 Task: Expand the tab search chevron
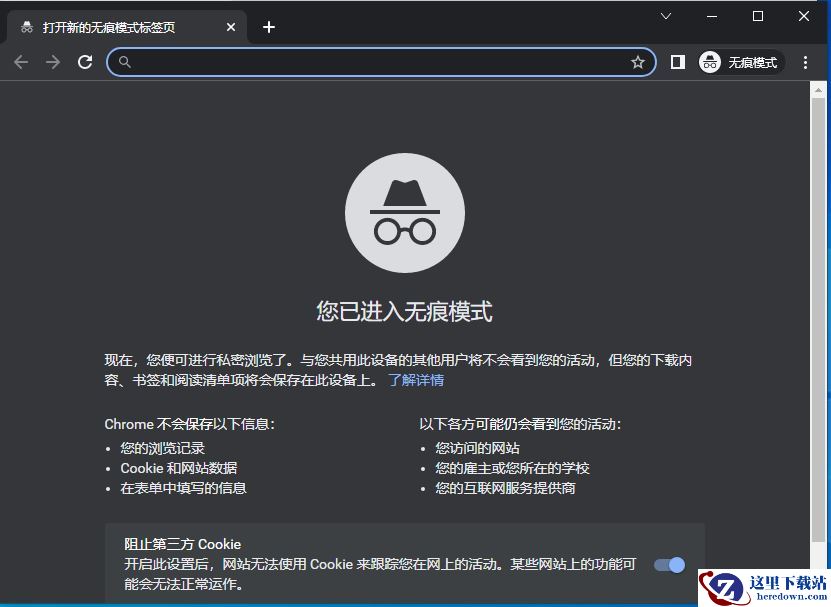coord(666,16)
